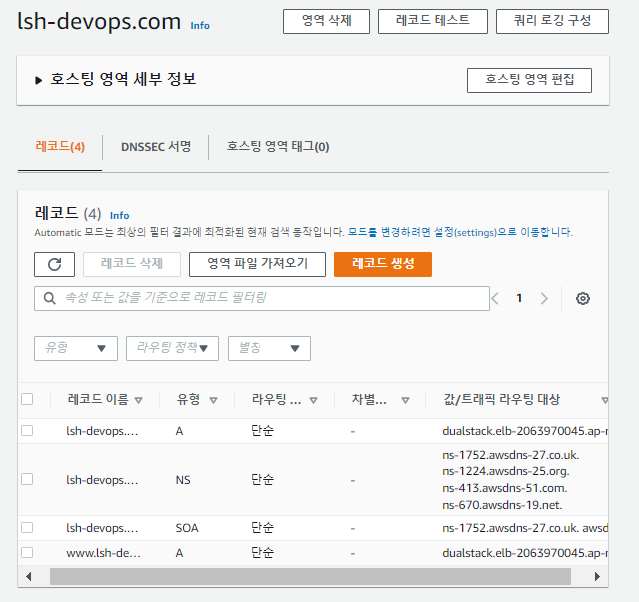Viewport: 639px width, 602px height.
Task: Click the ns-413.awsdns-51.com. value
Action: (505, 488)
